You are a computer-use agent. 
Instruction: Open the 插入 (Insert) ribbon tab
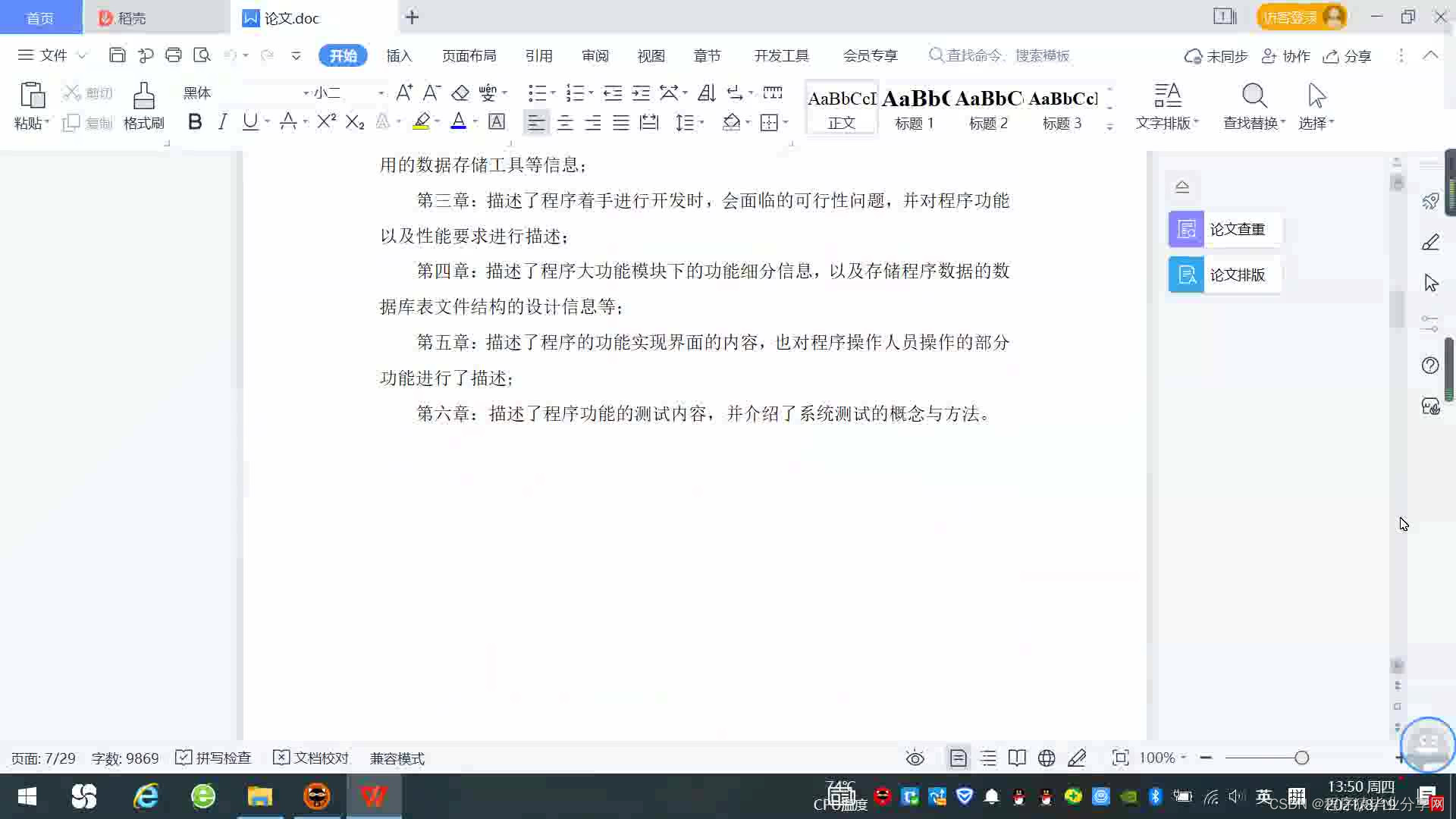pos(399,55)
